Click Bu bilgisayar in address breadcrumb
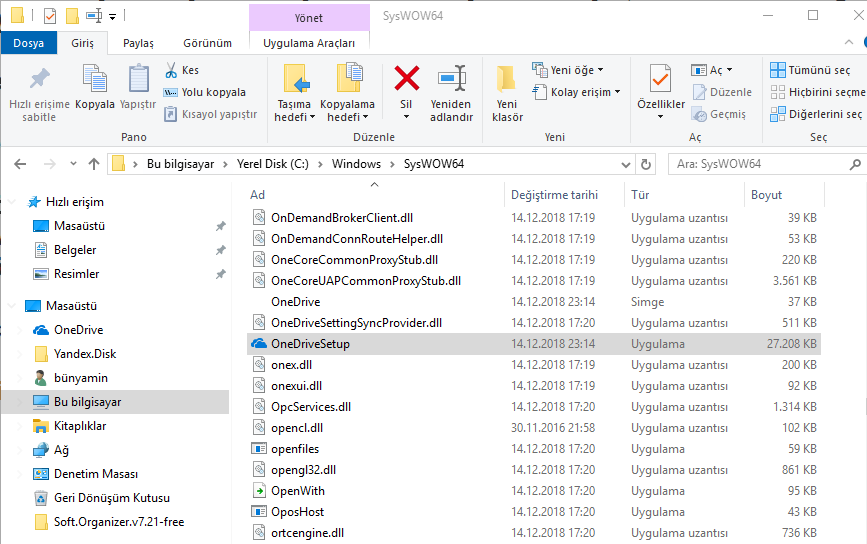This screenshot has height=544, width=867. point(180,164)
